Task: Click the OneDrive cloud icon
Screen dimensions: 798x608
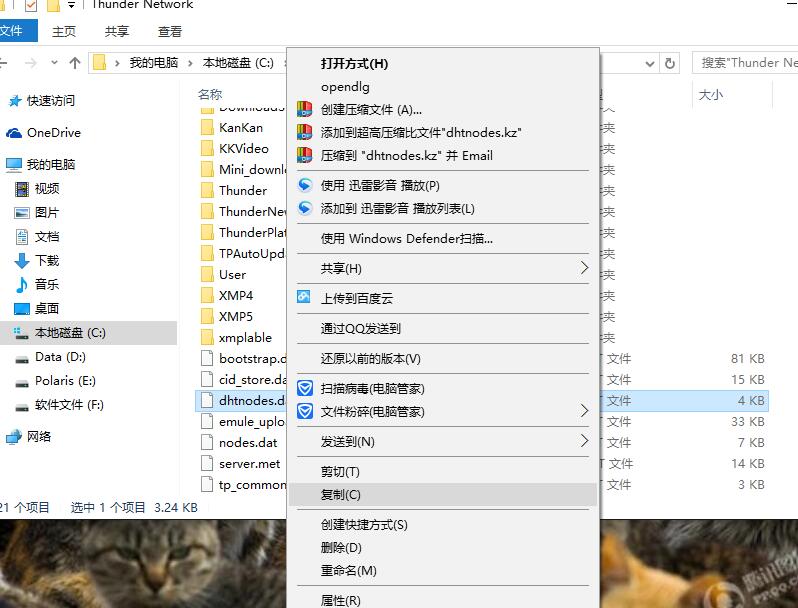Action: pos(14,133)
